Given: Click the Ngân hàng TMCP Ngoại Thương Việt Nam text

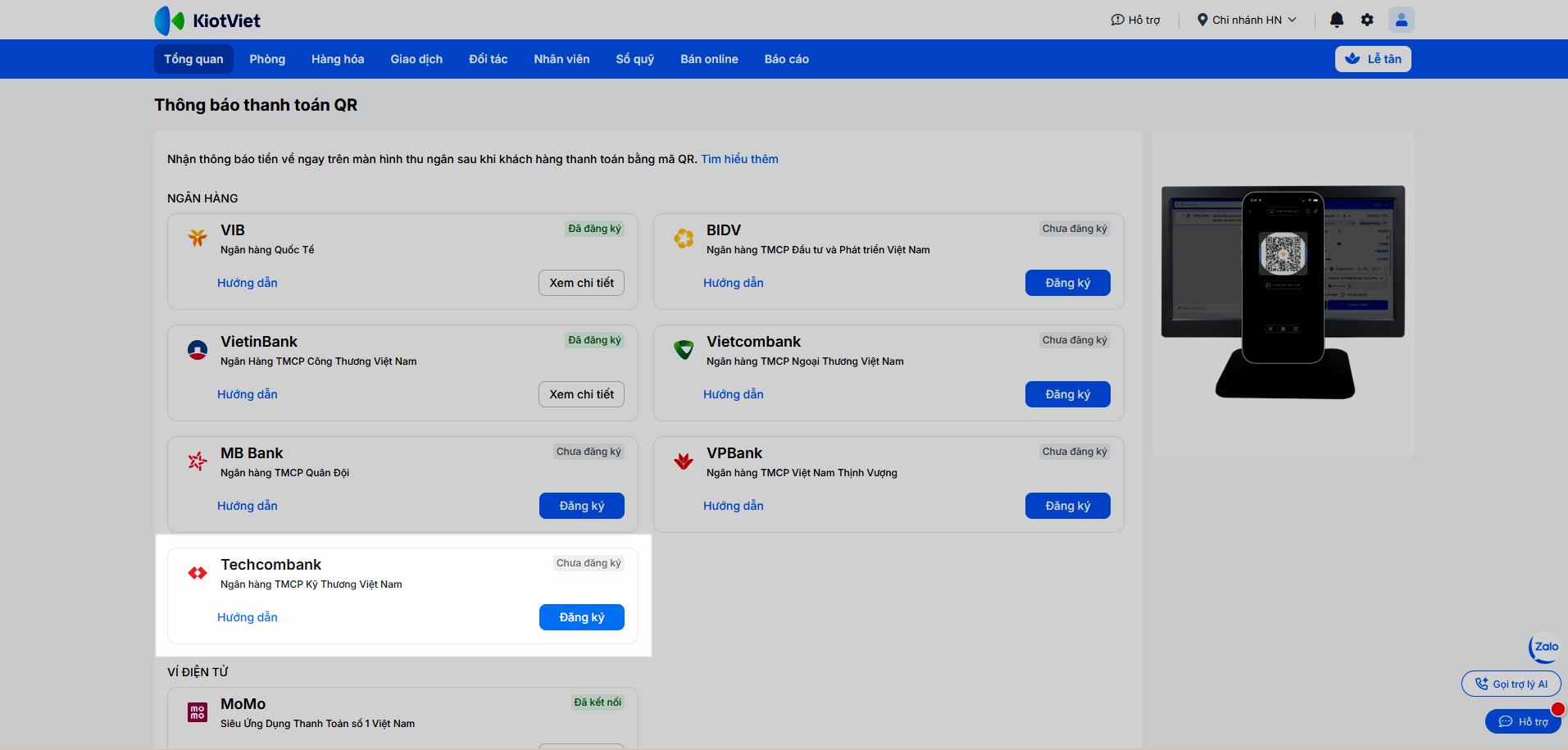Looking at the screenshot, I should pyautogui.click(x=805, y=361).
